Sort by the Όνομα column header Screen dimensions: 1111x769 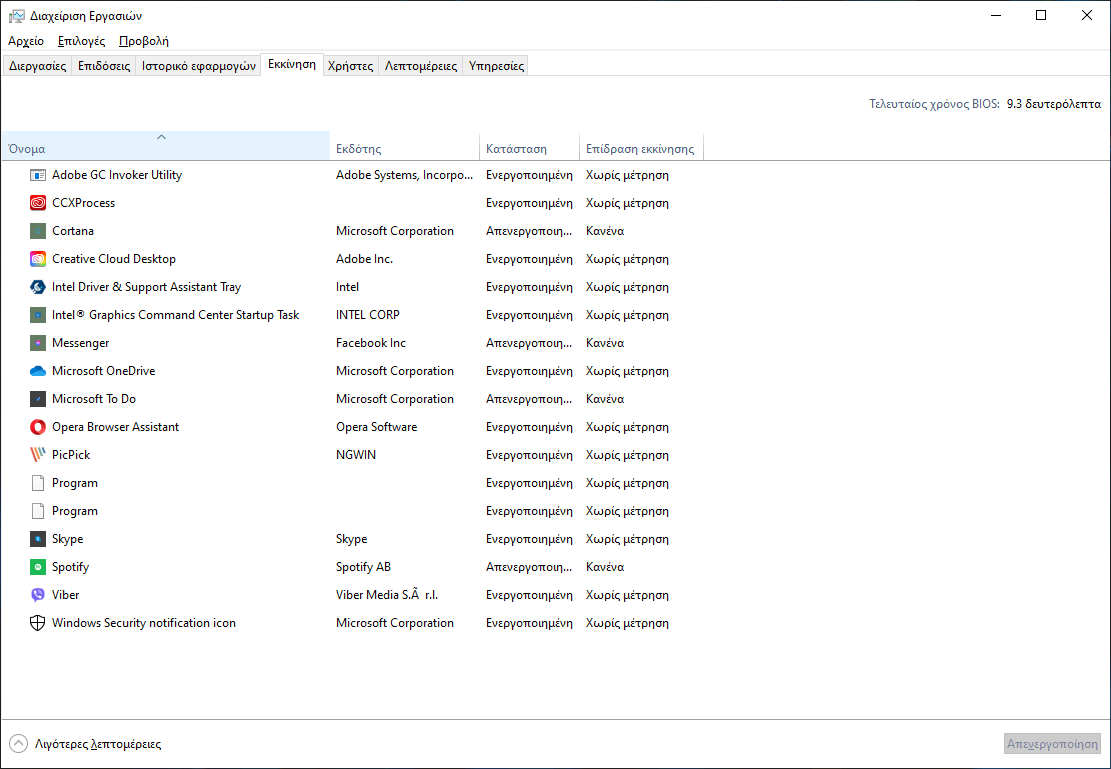[165, 148]
